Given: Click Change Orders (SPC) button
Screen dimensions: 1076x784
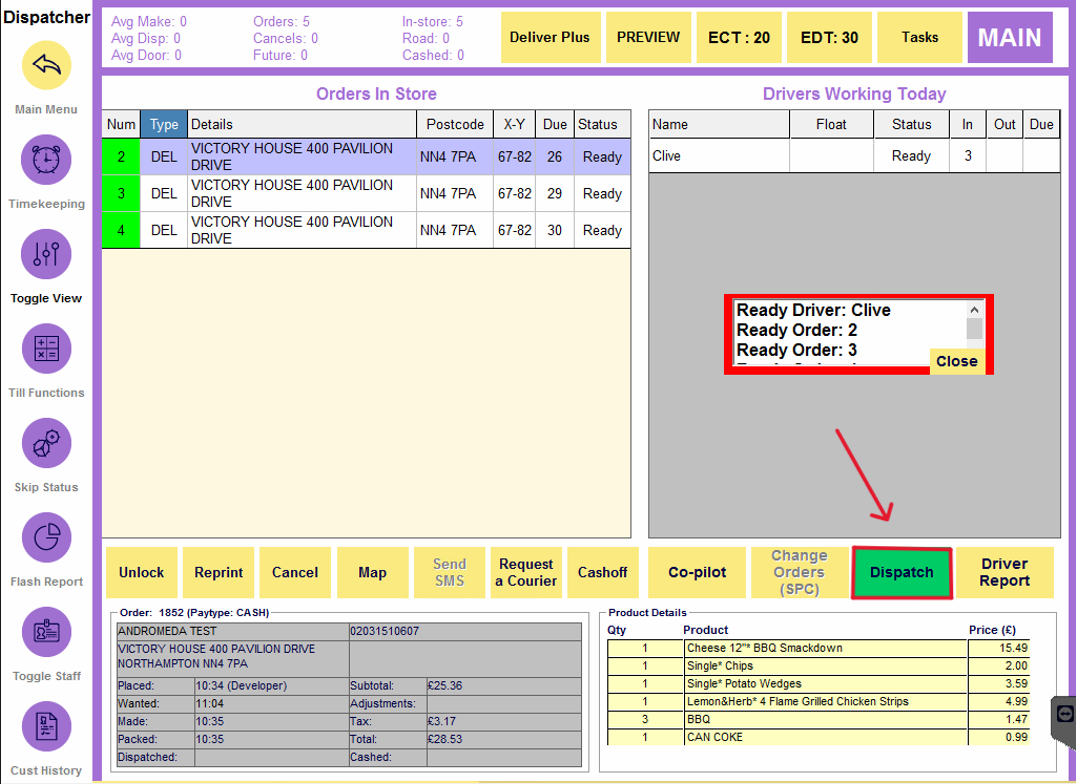Looking at the screenshot, I should pyautogui.click(x=799, y=573).
